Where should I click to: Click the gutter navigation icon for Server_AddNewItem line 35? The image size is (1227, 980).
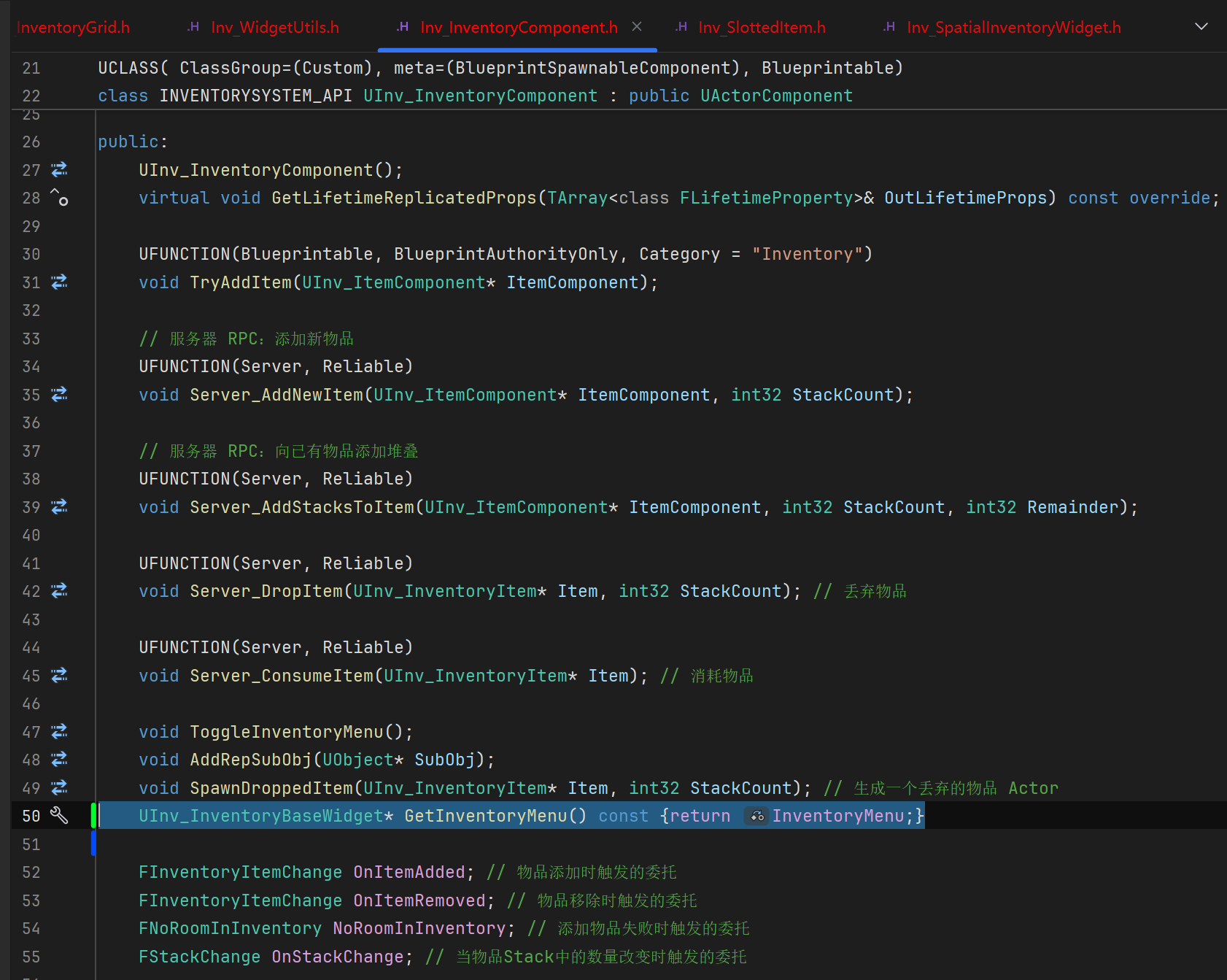[59, 394]
